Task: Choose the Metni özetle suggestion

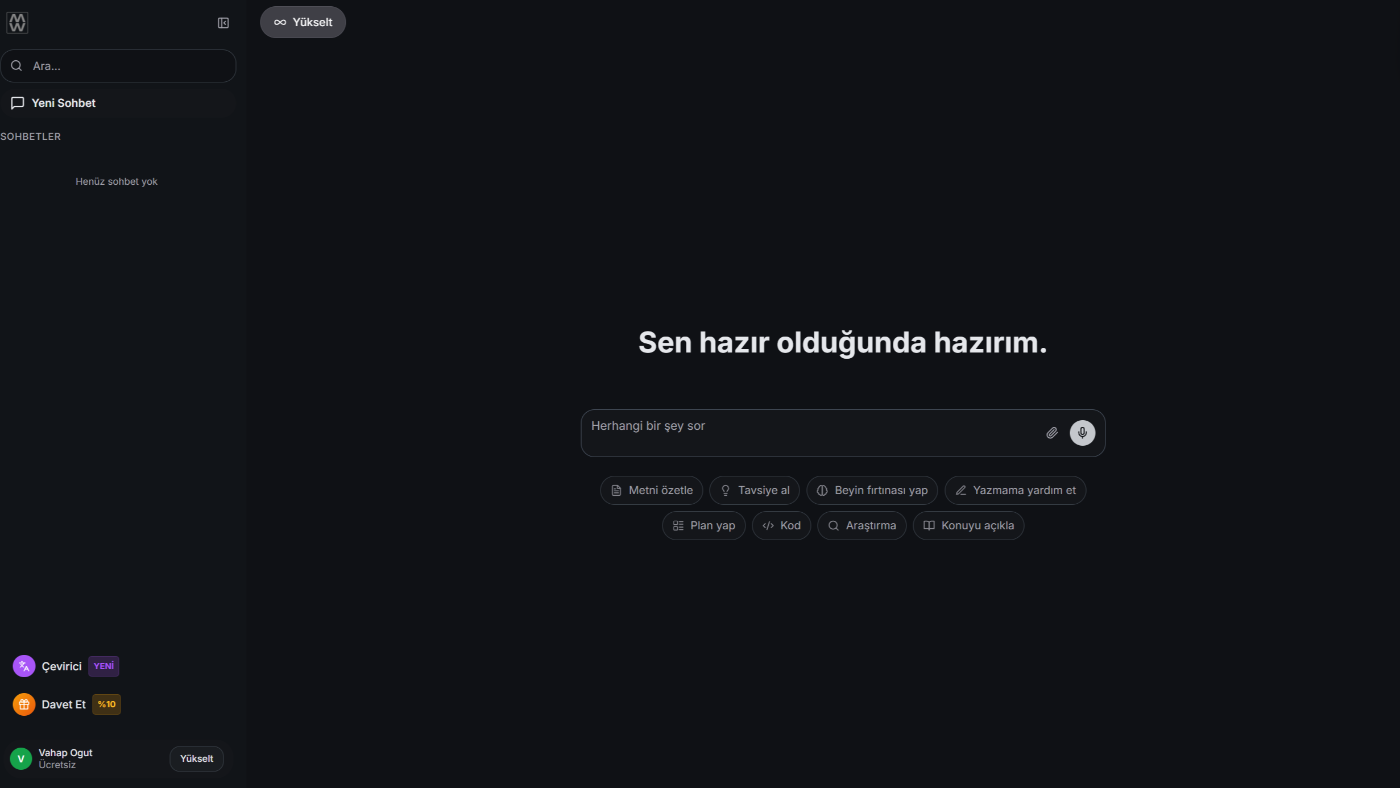Action: 651,490
